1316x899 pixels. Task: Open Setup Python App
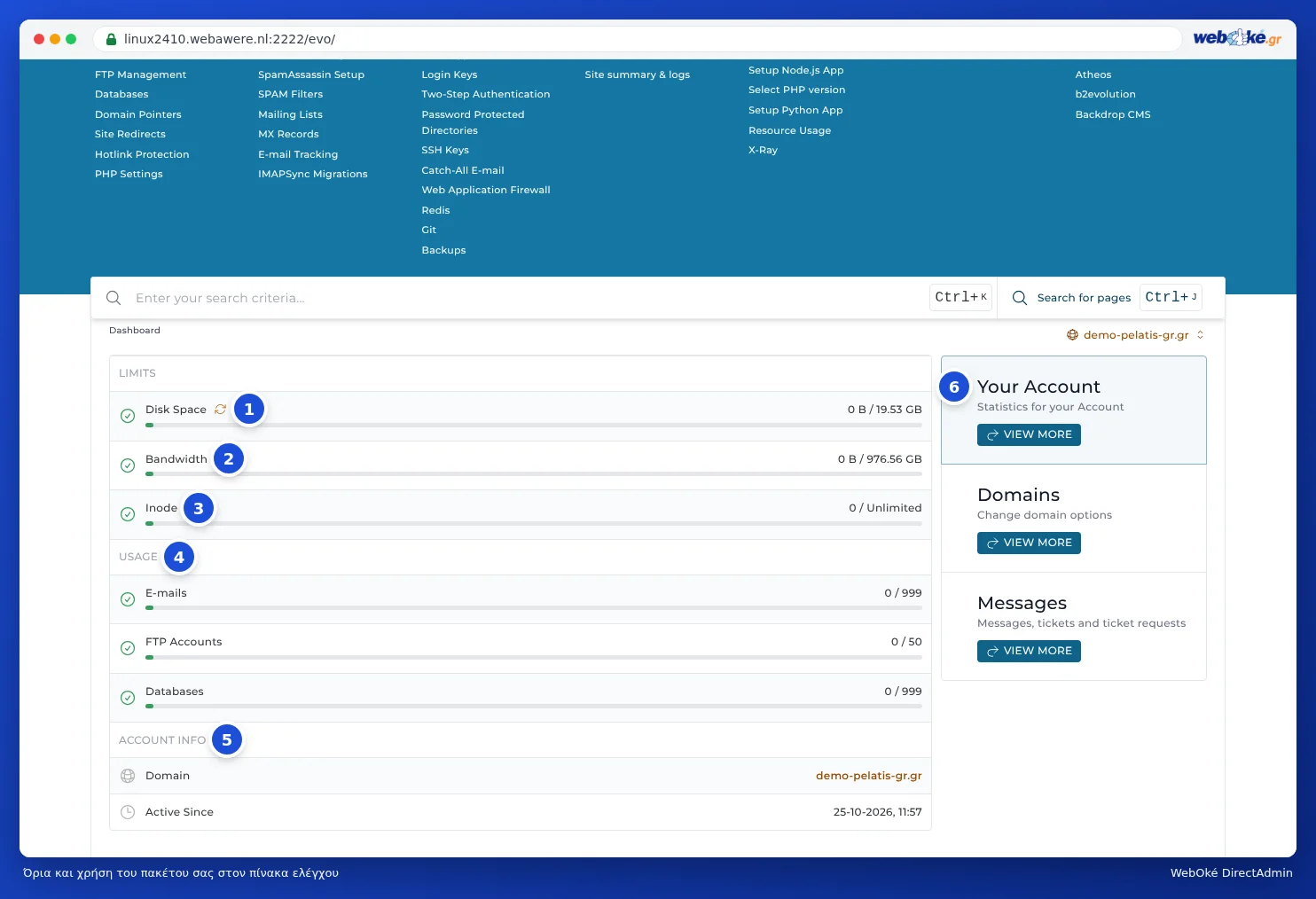click(795, 110)
